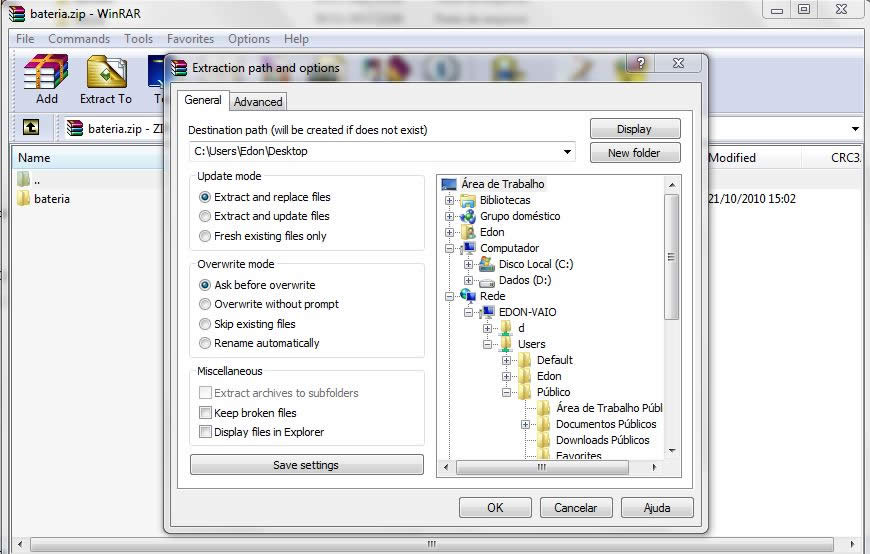Click the main window horizontal scrollbar

(x=432, y=544)
